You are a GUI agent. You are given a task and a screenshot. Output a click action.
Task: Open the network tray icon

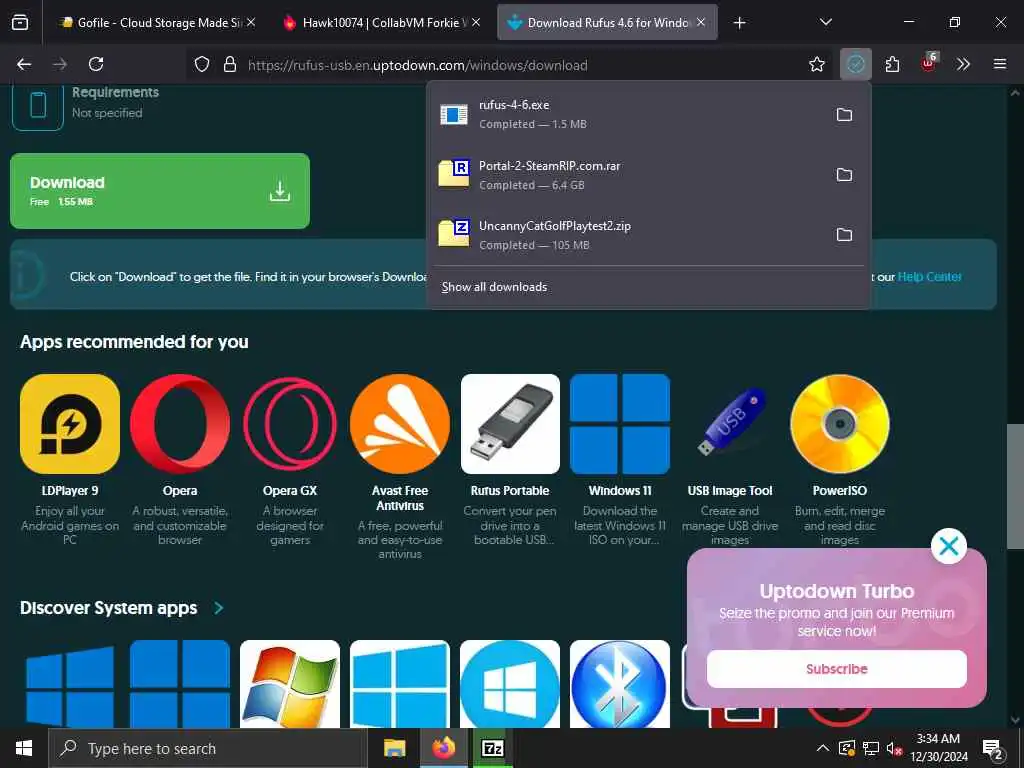(871, 748)
